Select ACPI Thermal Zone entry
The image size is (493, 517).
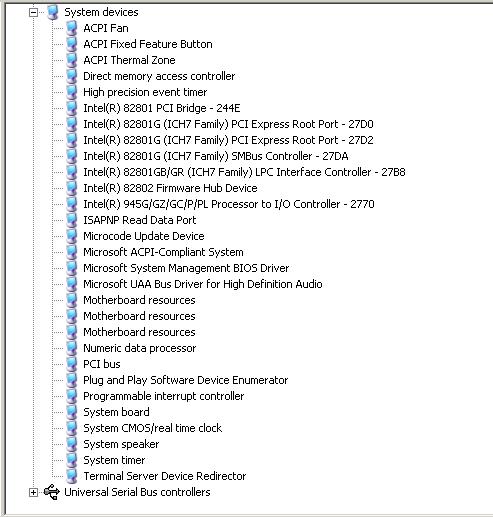pos(129,60)
